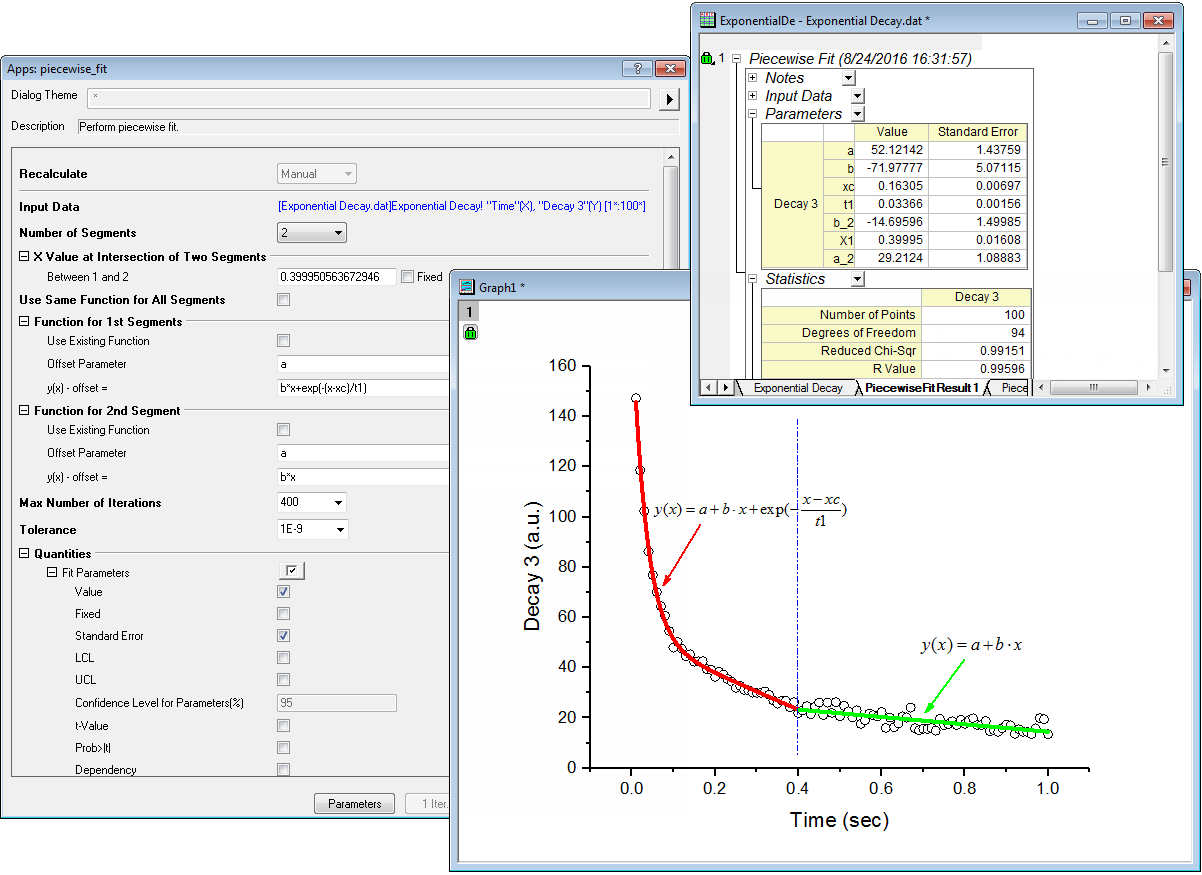Click the worksheet vertical scrollbar thumb

pos(1164,160)
